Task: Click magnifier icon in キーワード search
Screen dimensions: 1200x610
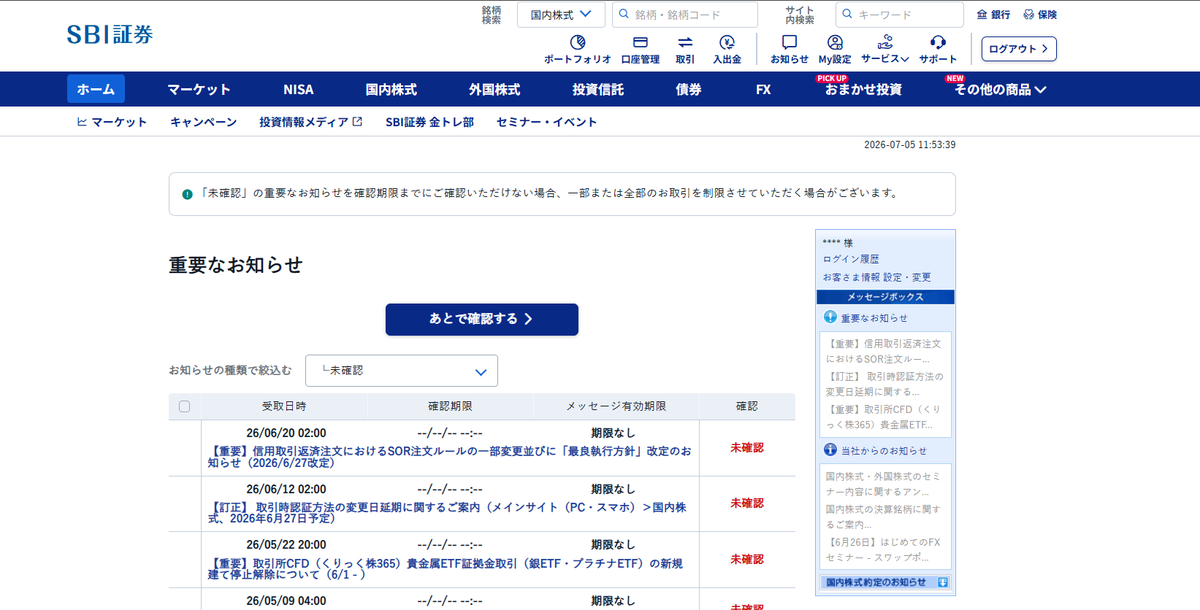Action: (847, 15)
